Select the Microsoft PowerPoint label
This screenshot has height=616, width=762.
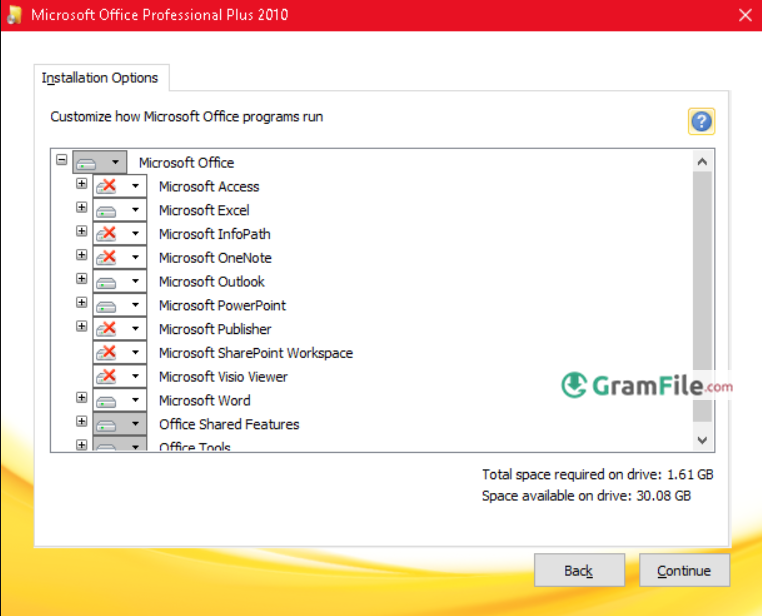click(223, 306)
